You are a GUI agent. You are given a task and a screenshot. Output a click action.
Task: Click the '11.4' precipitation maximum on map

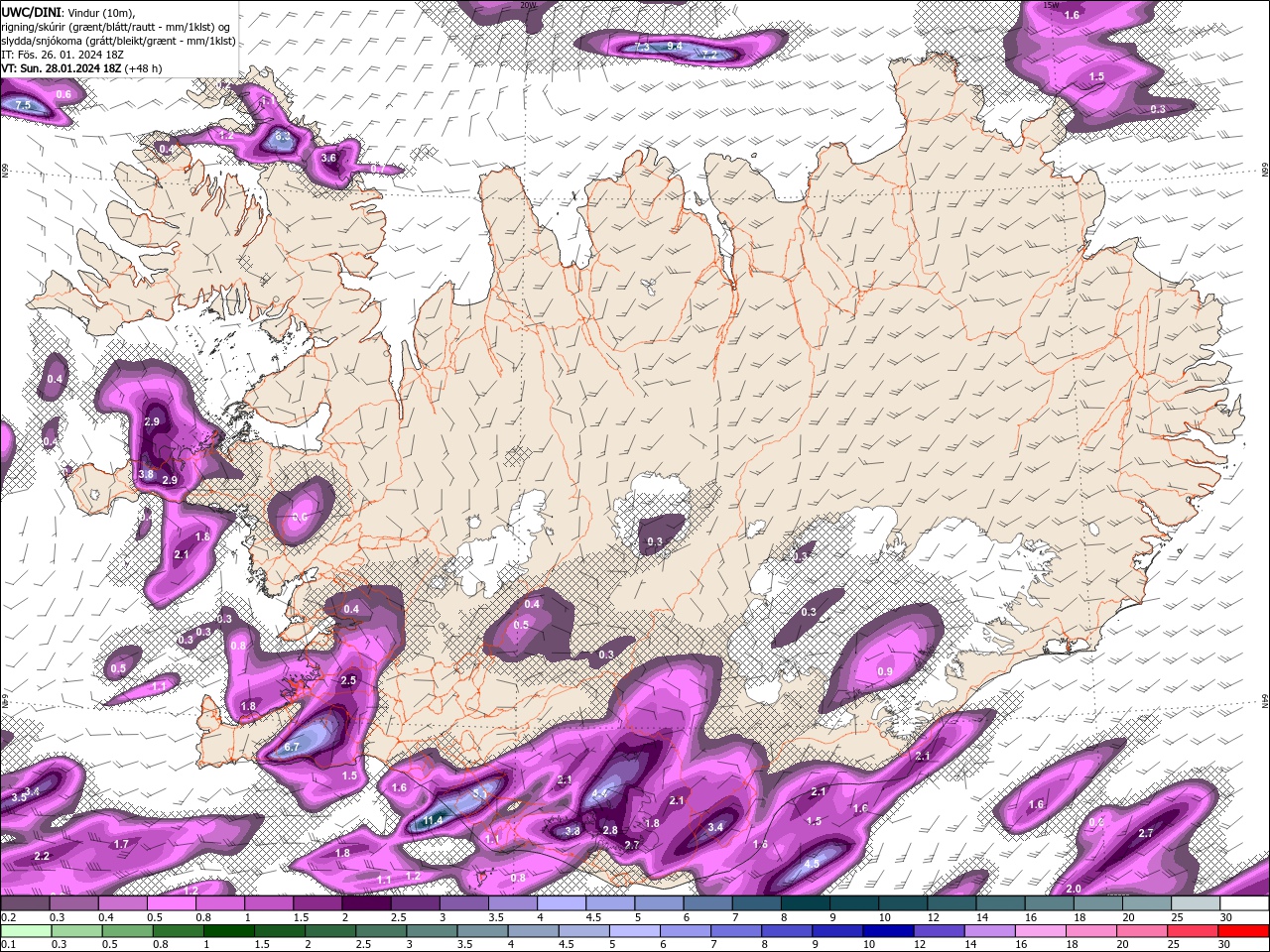pos(433,821)
